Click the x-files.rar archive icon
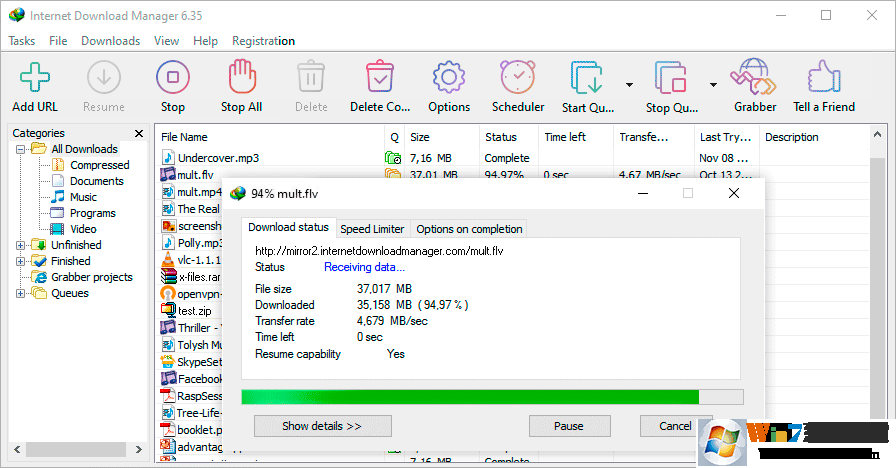Screen dimensions: 896x468 click(x=169, y=277)
